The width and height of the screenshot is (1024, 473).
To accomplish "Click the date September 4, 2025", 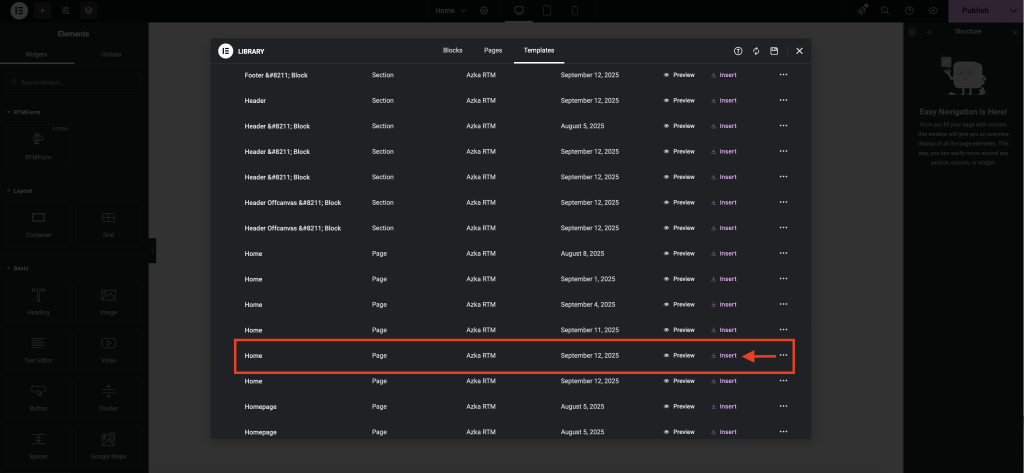I will 588,304.
